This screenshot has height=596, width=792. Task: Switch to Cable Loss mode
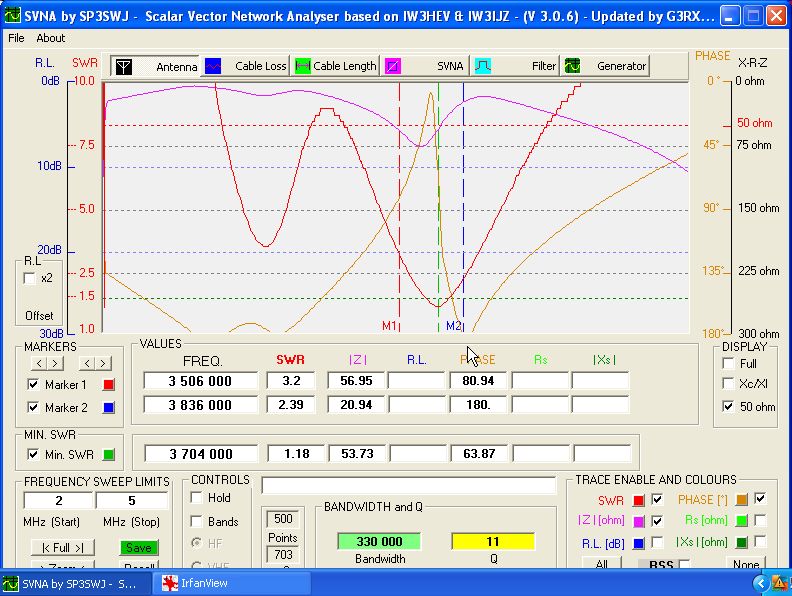pyautogui.click(x=213, y=66)
